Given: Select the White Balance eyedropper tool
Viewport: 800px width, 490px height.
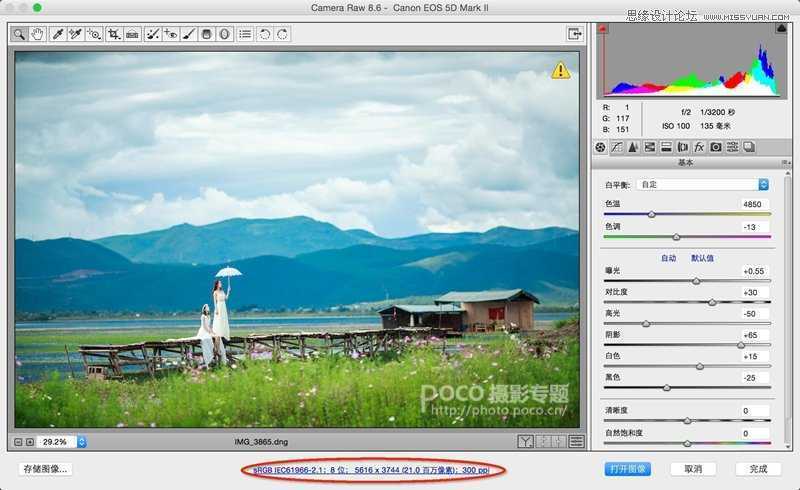Looking at the screenshot, I should [x=58, y=34].
